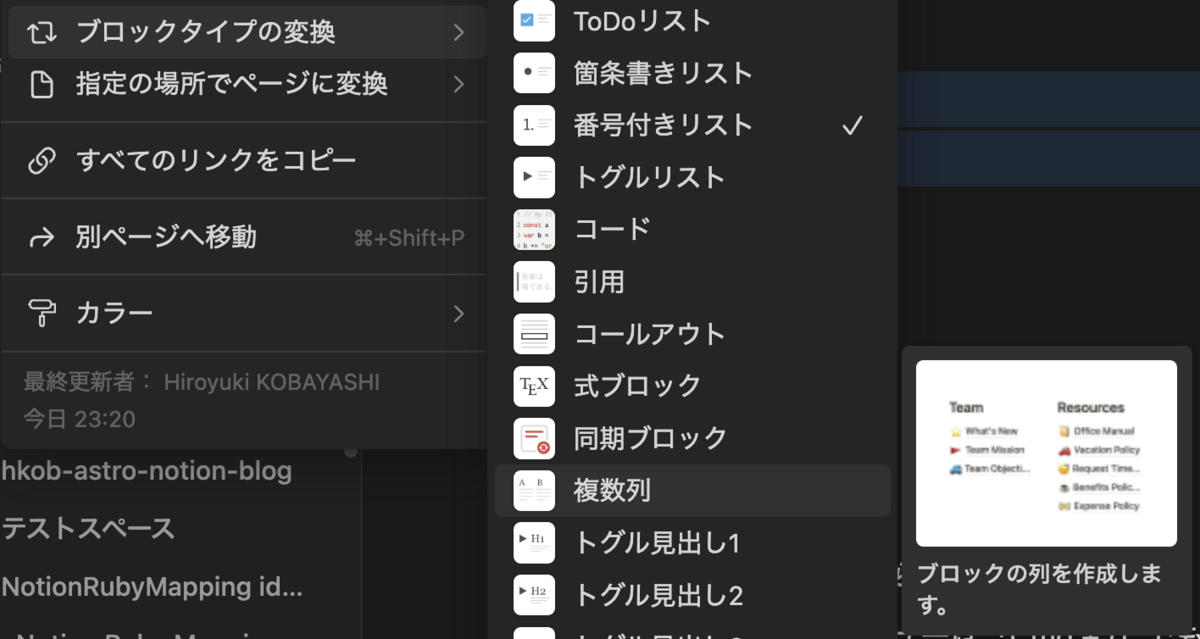Convert block to 引用
This screenshot has width=1200, height=639.
tap(692, 282)
